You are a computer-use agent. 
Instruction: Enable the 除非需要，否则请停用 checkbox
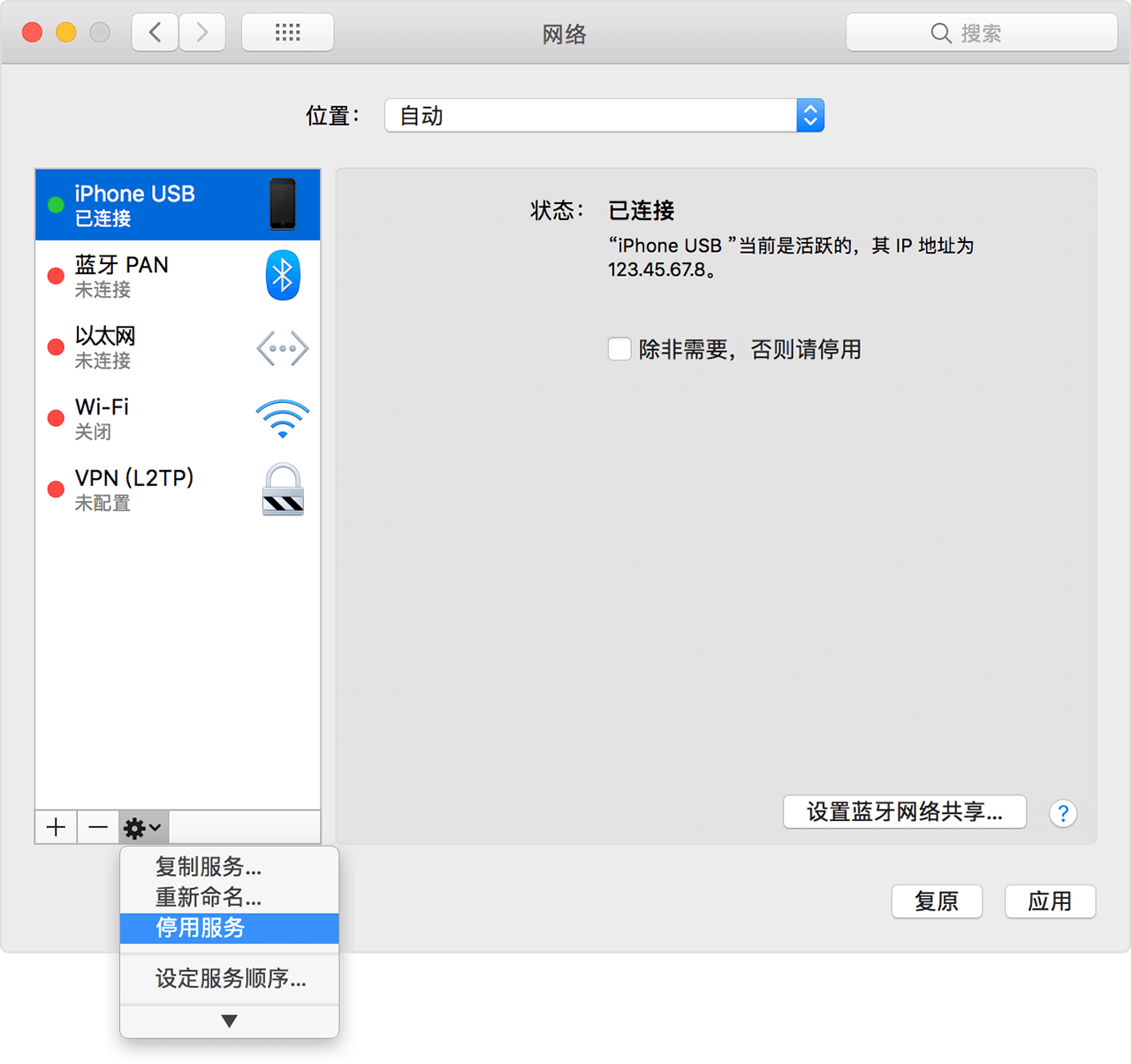click(x=619, y=349)
